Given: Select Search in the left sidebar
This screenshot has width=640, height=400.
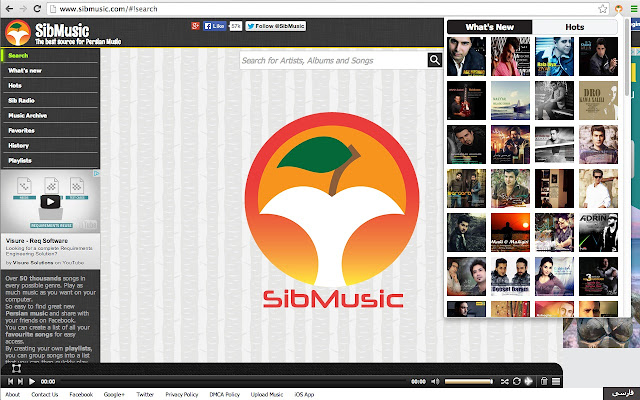Looking at the screenshot, I should 50,56.
